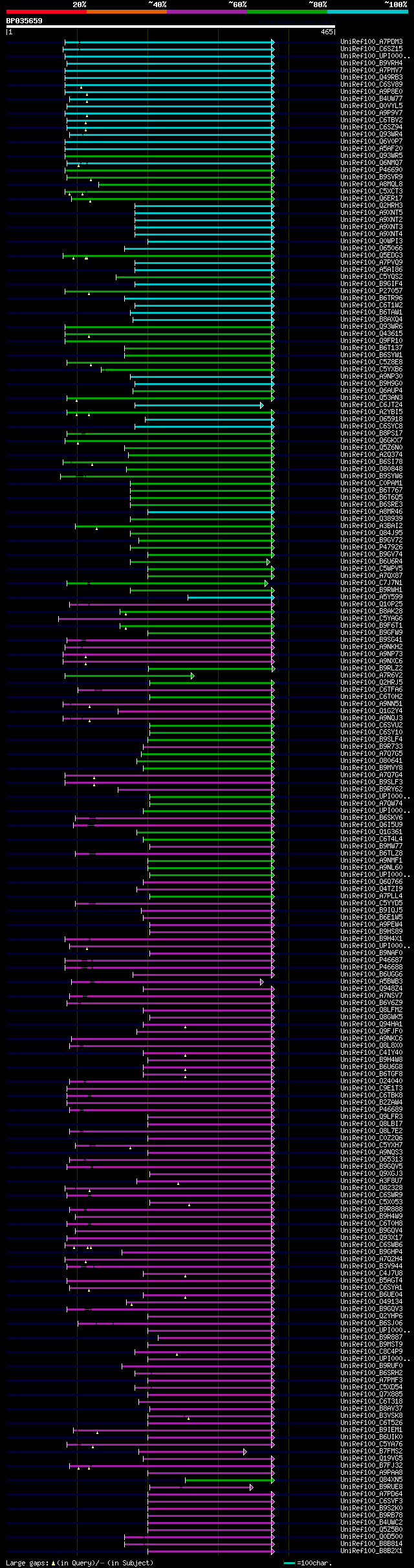
Task: Select the BP035659 query label
Action: coord(25,21)
